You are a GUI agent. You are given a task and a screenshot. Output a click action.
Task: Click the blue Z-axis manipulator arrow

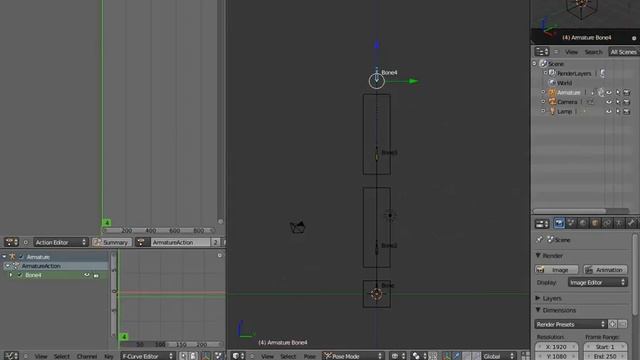click(x=377, y=44)
